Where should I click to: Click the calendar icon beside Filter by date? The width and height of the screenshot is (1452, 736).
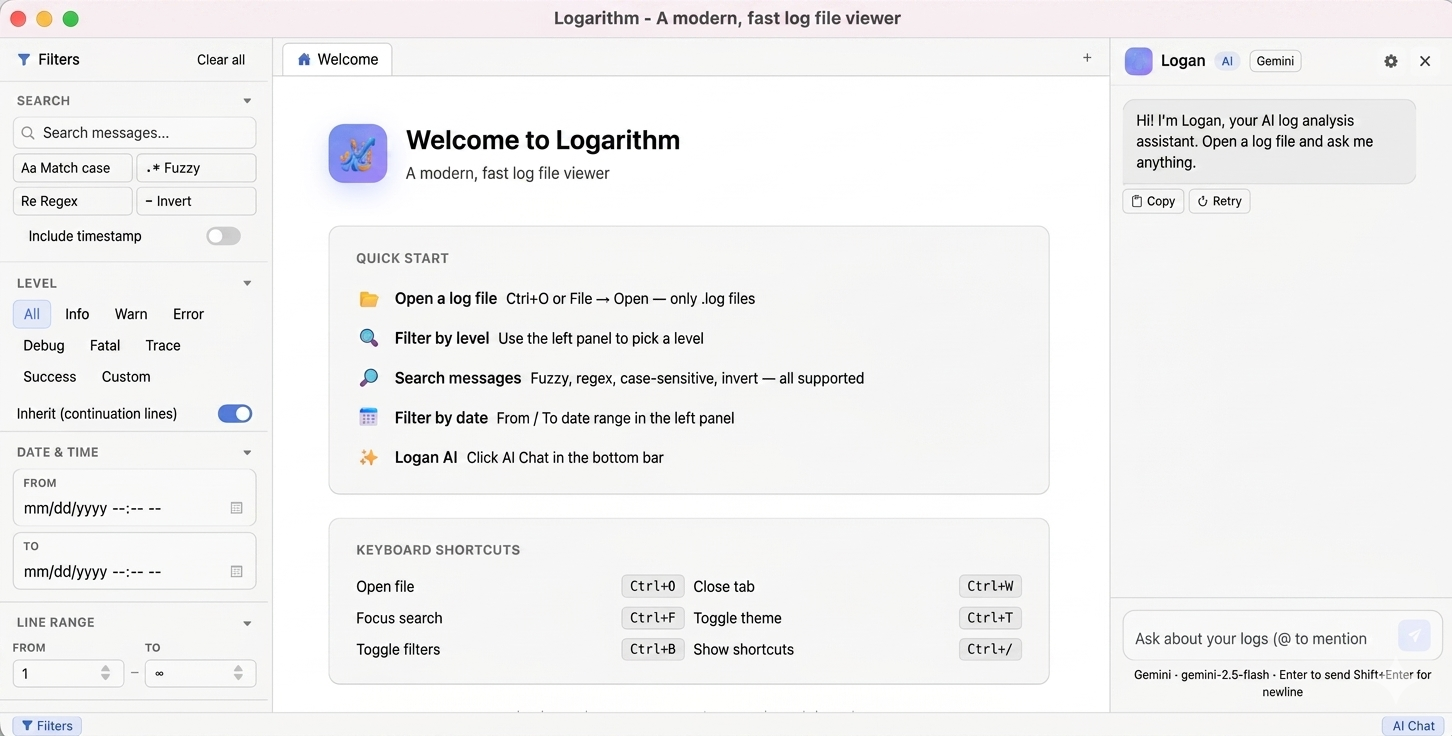point(369,418)
